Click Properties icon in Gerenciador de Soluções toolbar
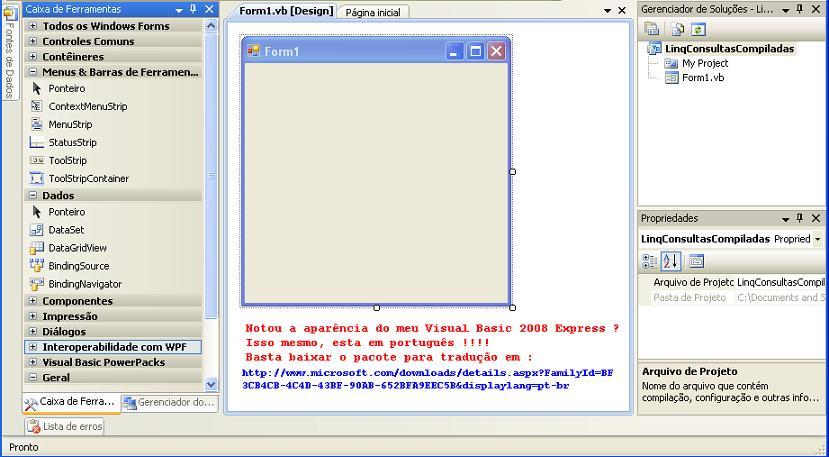The height and width of the screenshot is (457, 829). 651,29
